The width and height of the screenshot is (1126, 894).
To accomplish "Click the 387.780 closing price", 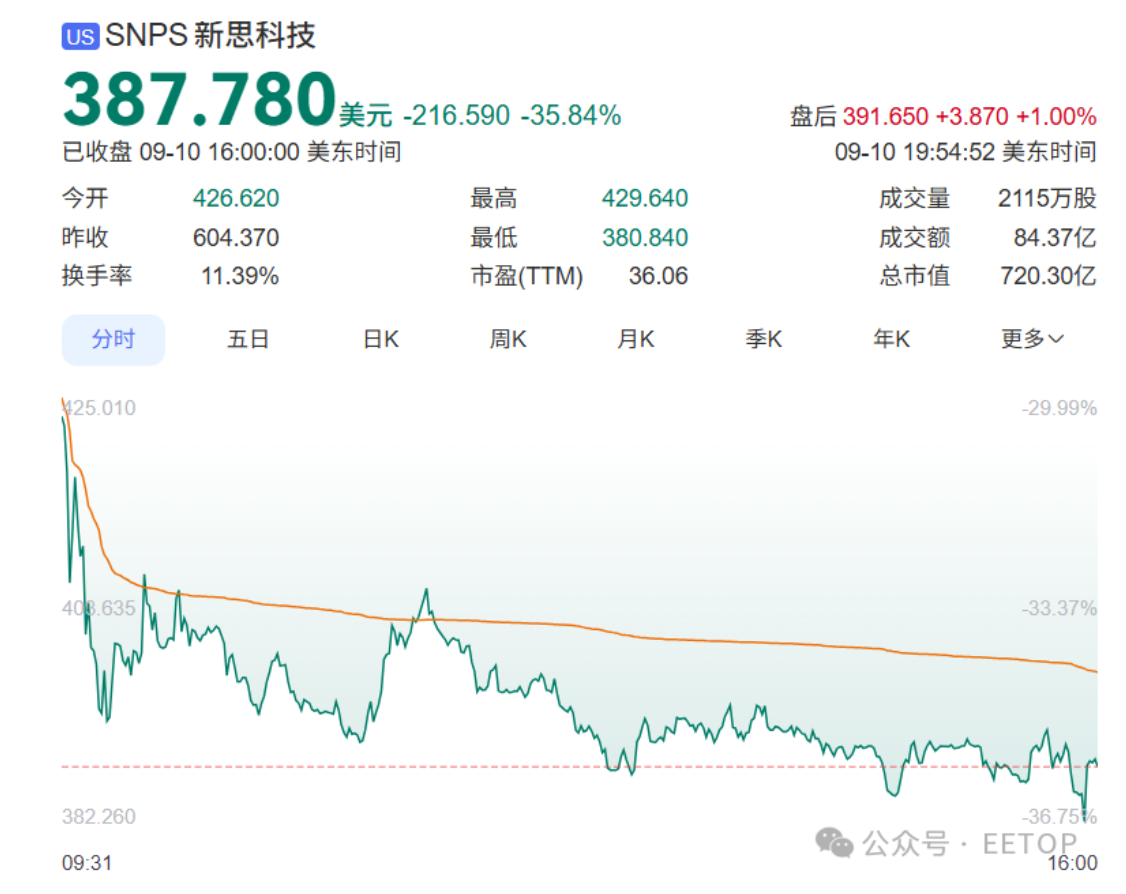I will (199, 100).
